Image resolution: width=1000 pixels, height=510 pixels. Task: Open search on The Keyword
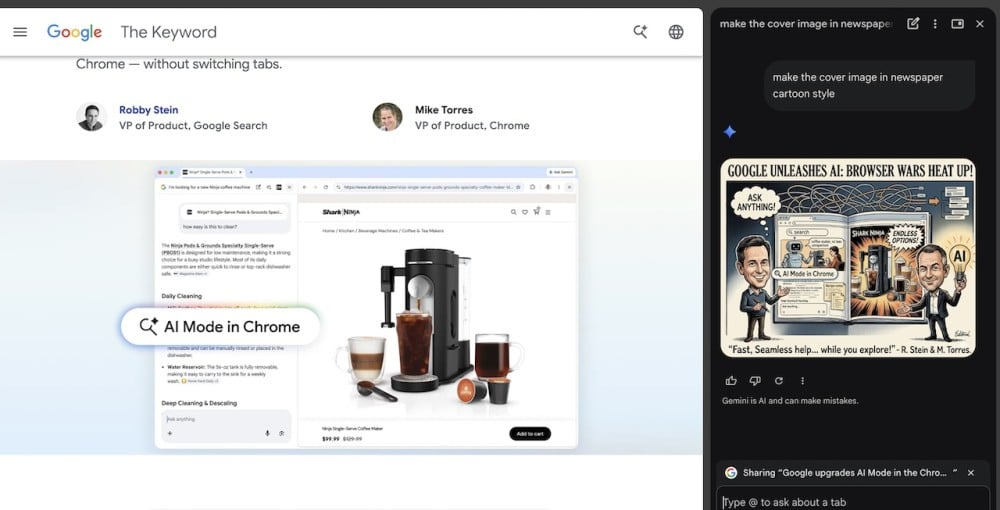click(641, 32)
